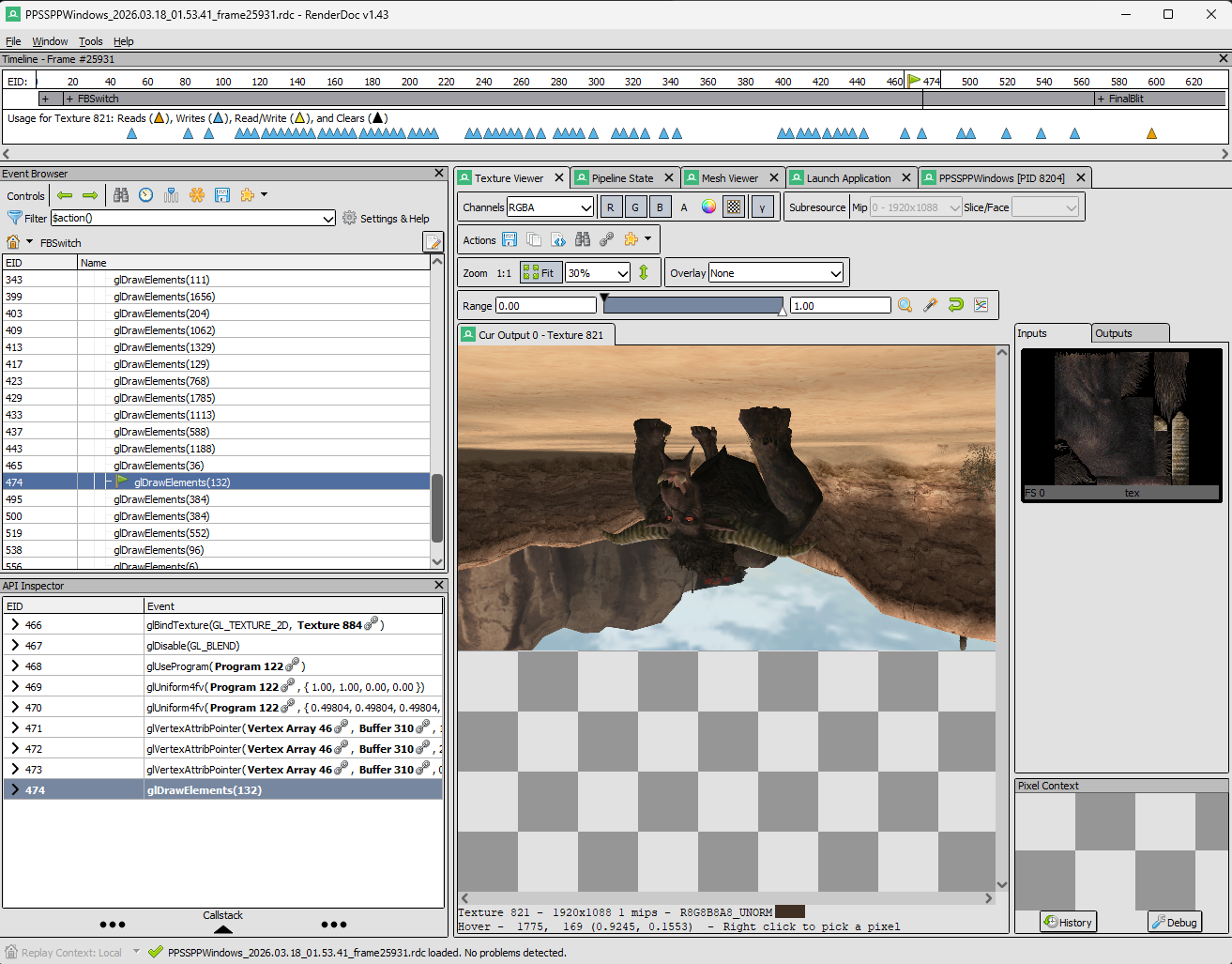1232x964 pixels.
Task: Click the blue floppy disk icon in Event Browser
Action: click(222, 195)
